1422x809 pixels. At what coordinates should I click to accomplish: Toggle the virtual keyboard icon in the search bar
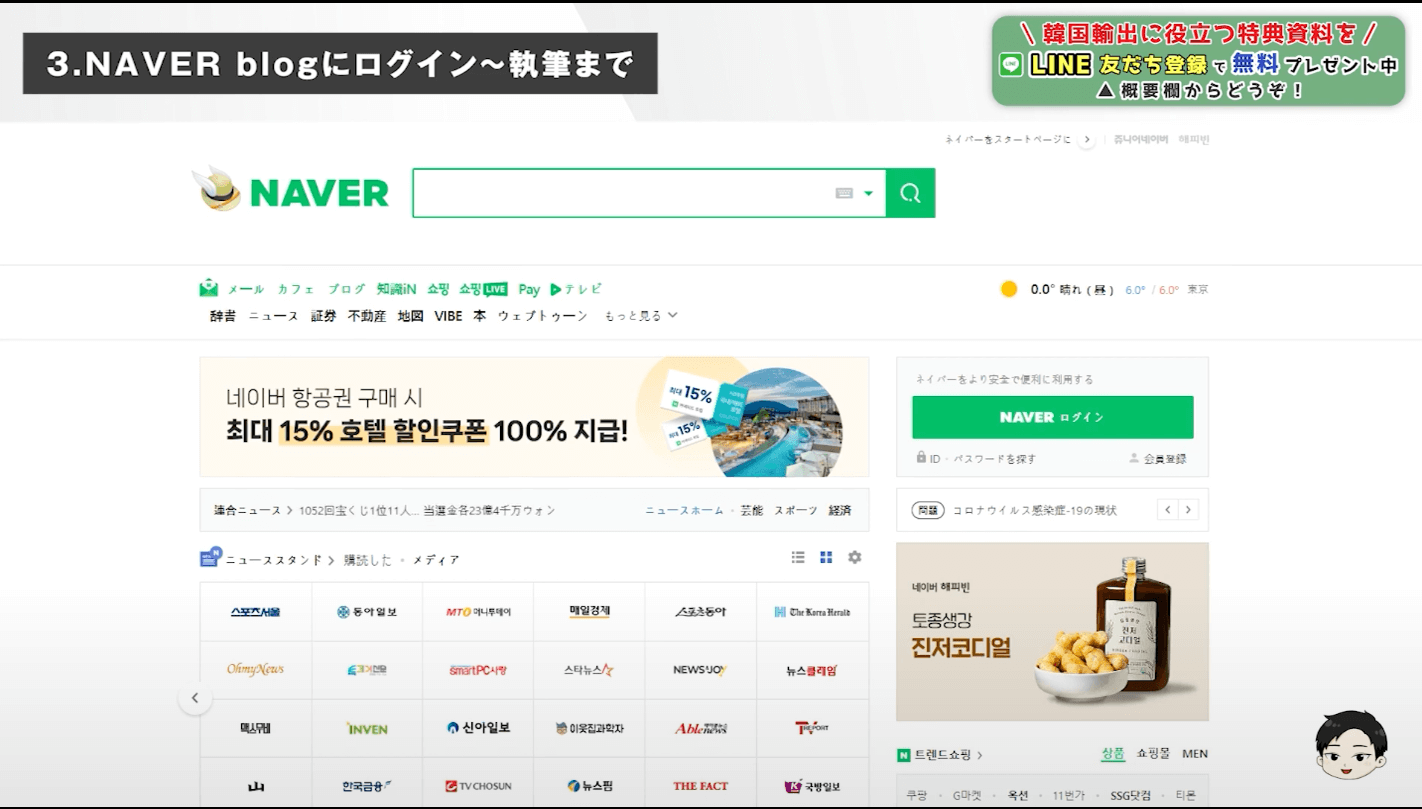(x=846, y=192)
